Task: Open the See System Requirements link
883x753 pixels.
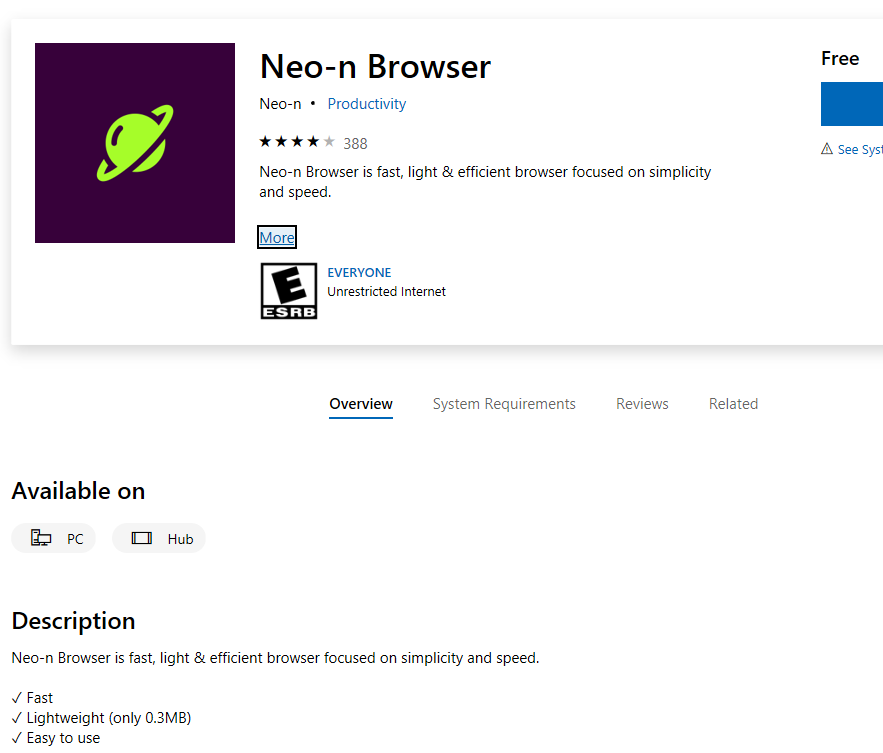Action: (860, 149)
